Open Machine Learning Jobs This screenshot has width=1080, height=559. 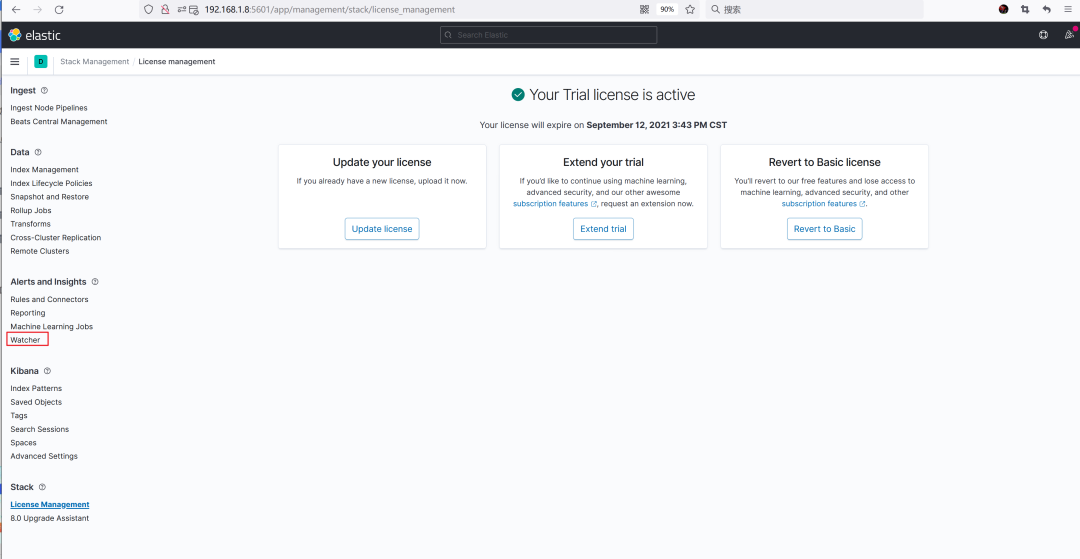[x=52, y=326]
